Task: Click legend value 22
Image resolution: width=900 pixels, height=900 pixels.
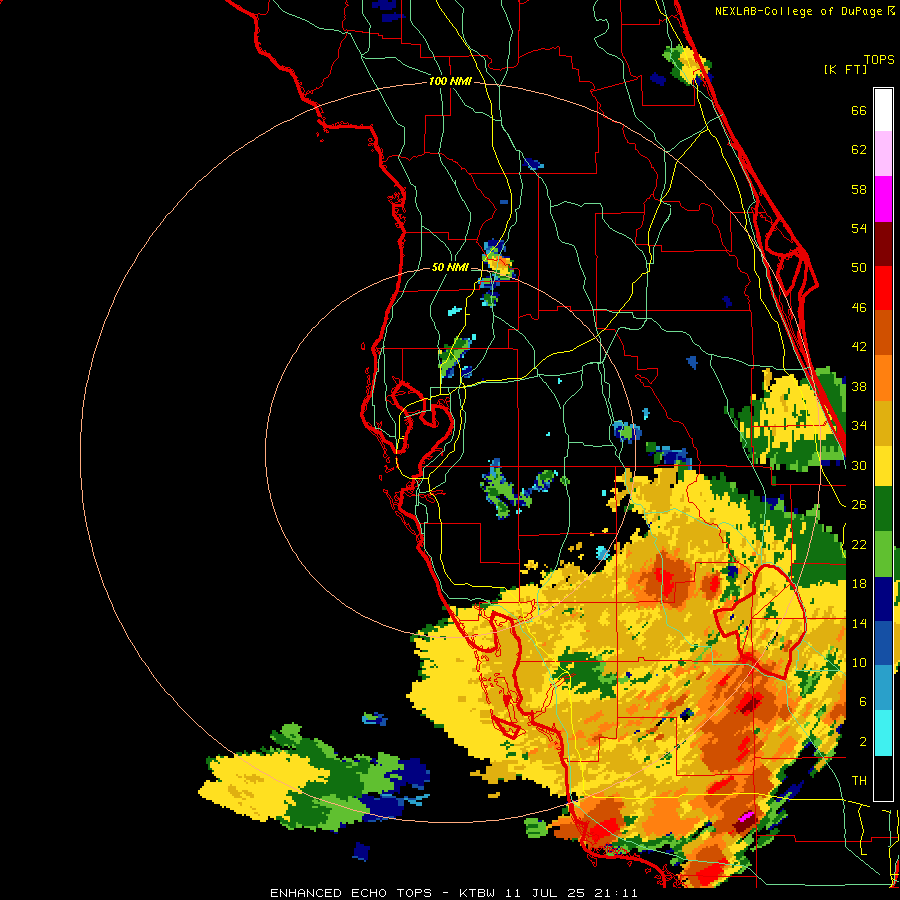Action: 859,544
